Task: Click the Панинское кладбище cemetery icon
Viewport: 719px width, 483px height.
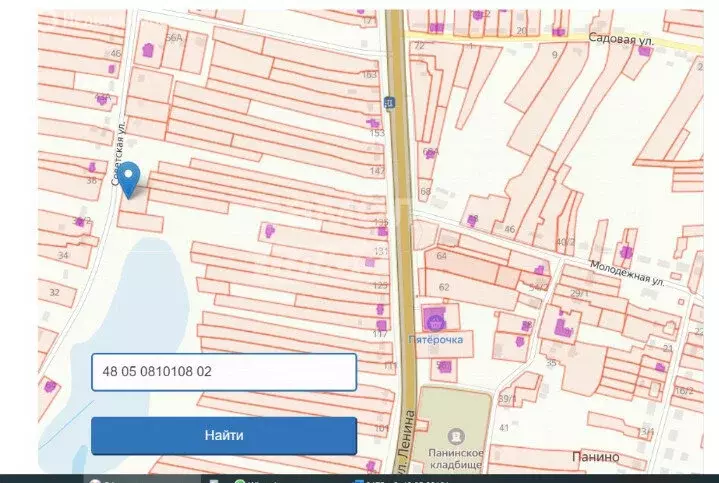Action: point(456,436)
